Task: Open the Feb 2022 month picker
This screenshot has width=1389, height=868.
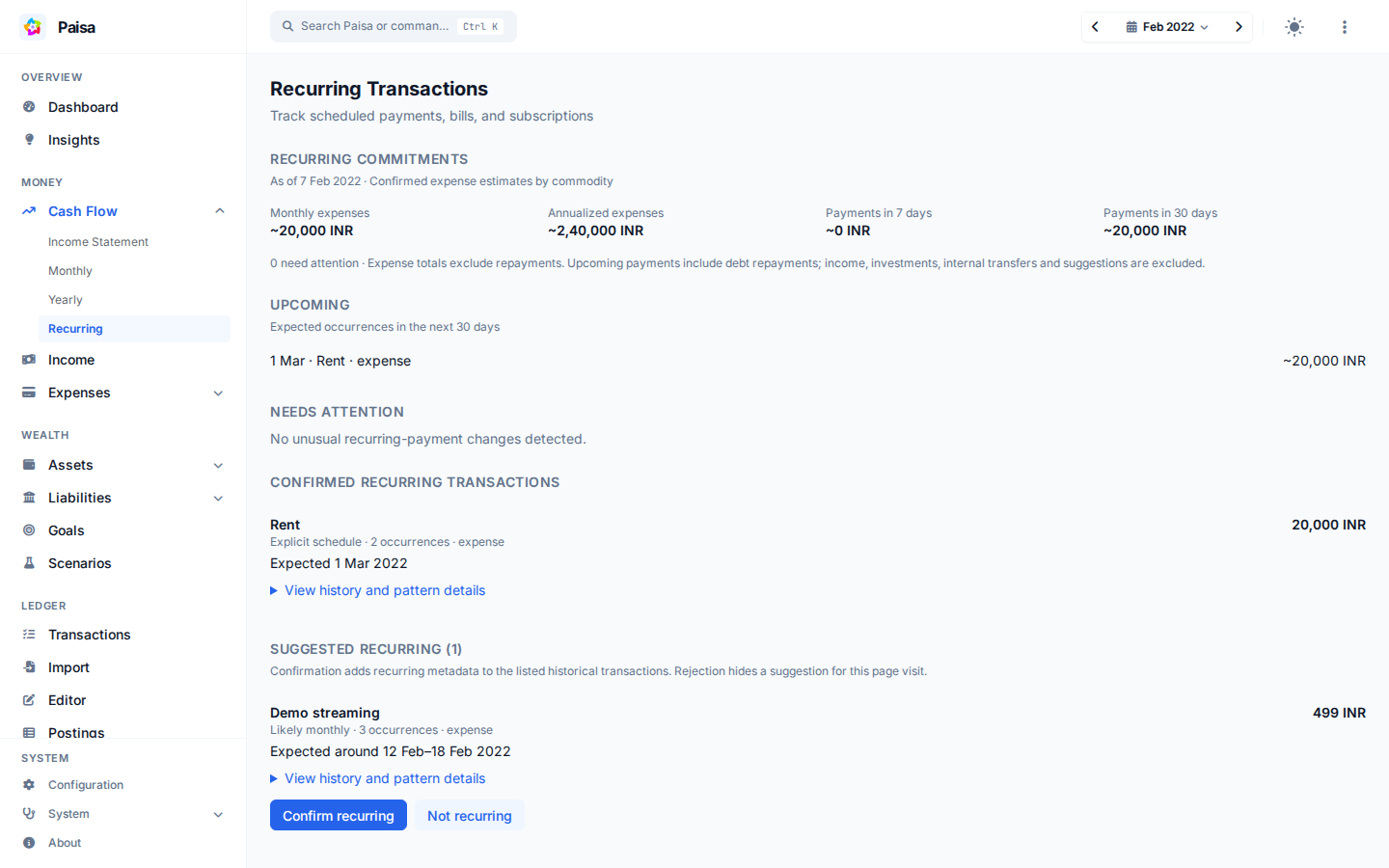Action: (1167, 27)
